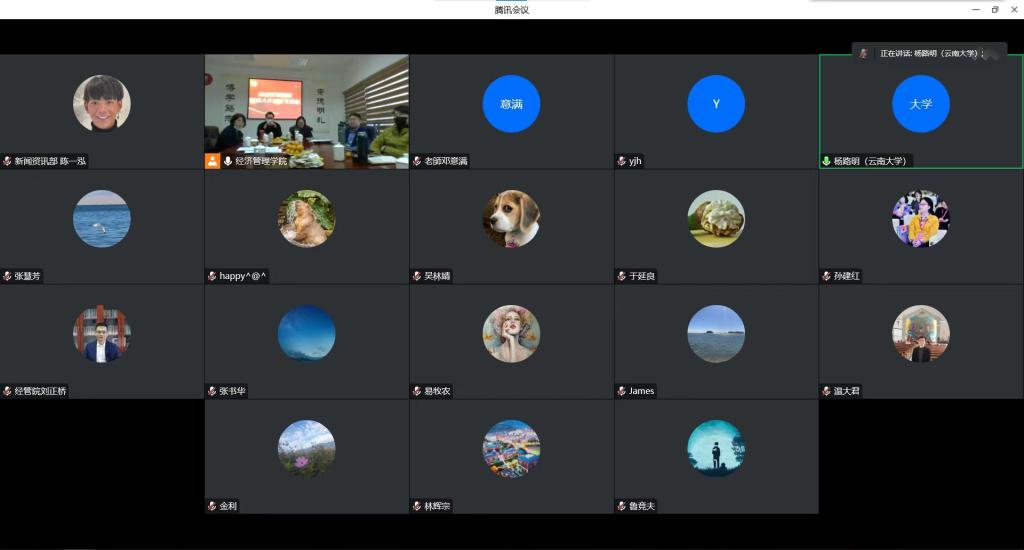Click the name label happy^@^

(x=243, y=276)
